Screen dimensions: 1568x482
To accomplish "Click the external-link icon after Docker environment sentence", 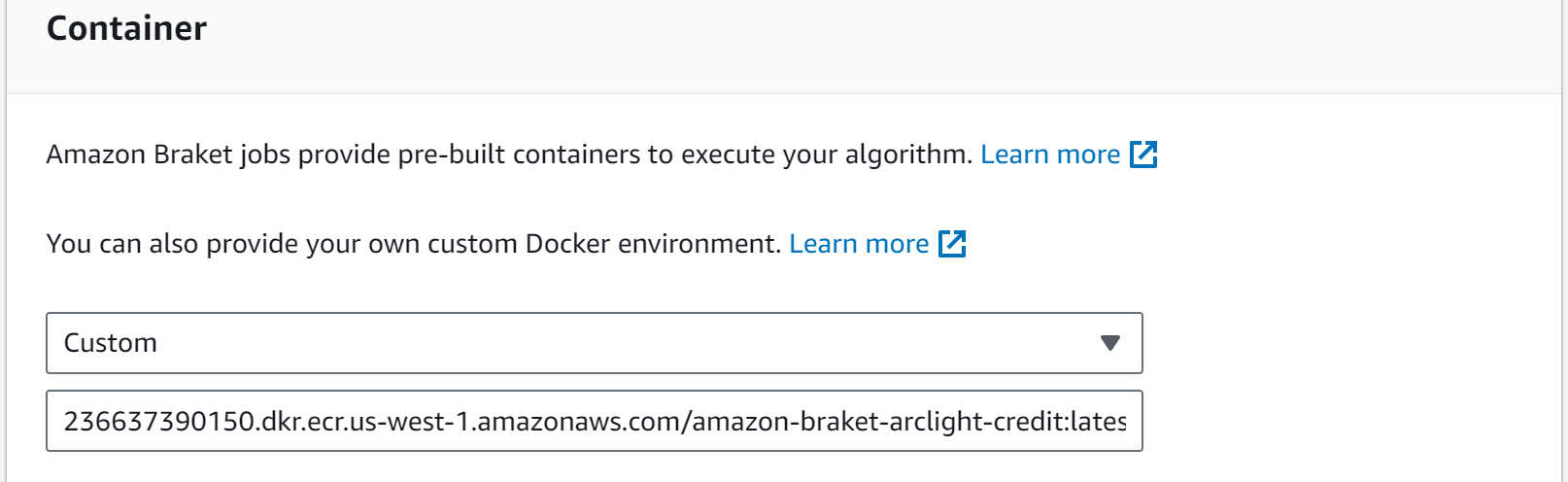I will (952, 244).
